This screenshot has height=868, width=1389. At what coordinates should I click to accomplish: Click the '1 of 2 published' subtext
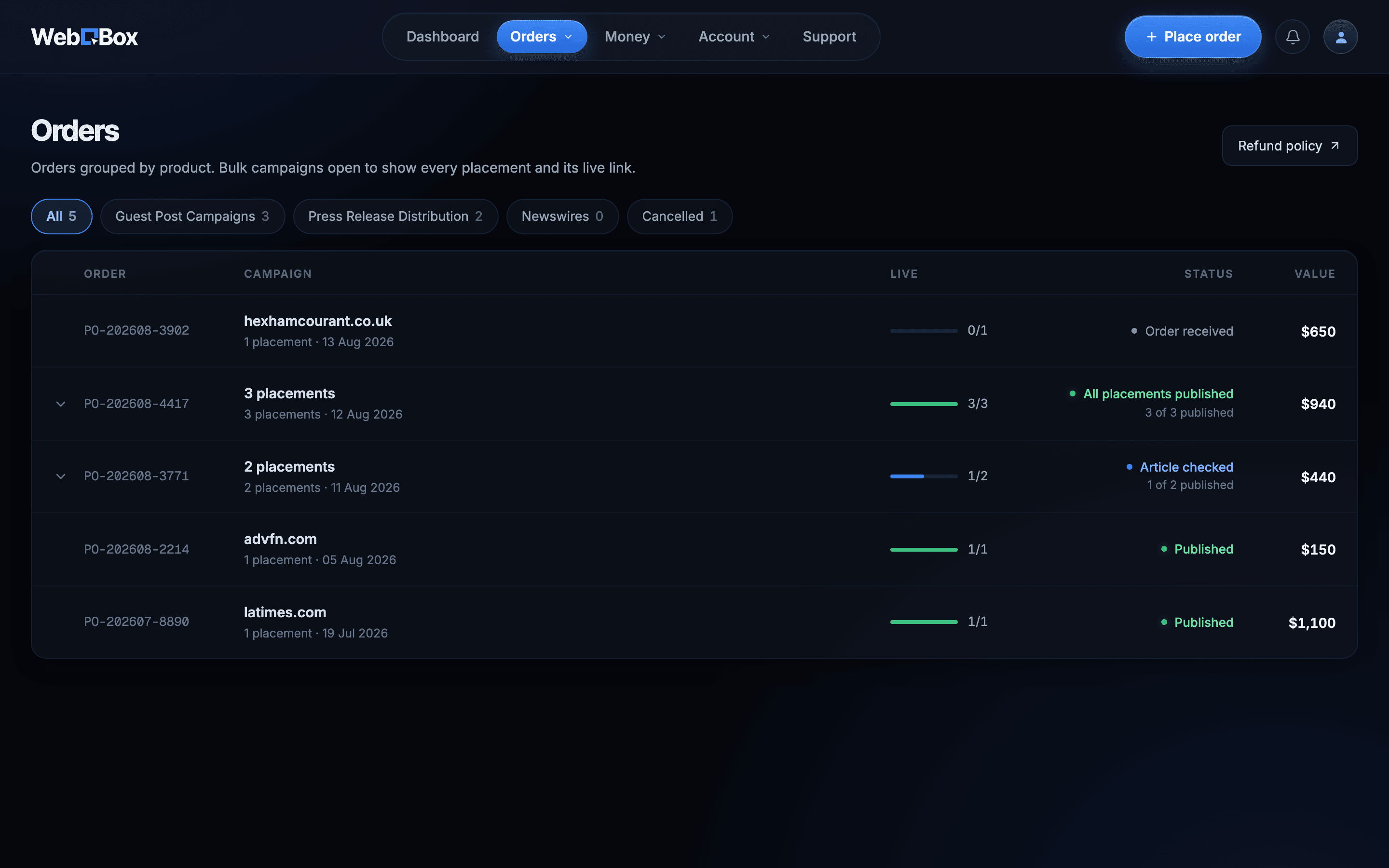(x=1190, y=485)
